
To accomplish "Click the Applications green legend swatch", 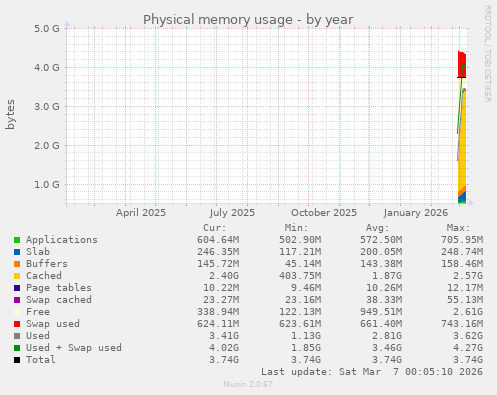I will tap(17, 240).
